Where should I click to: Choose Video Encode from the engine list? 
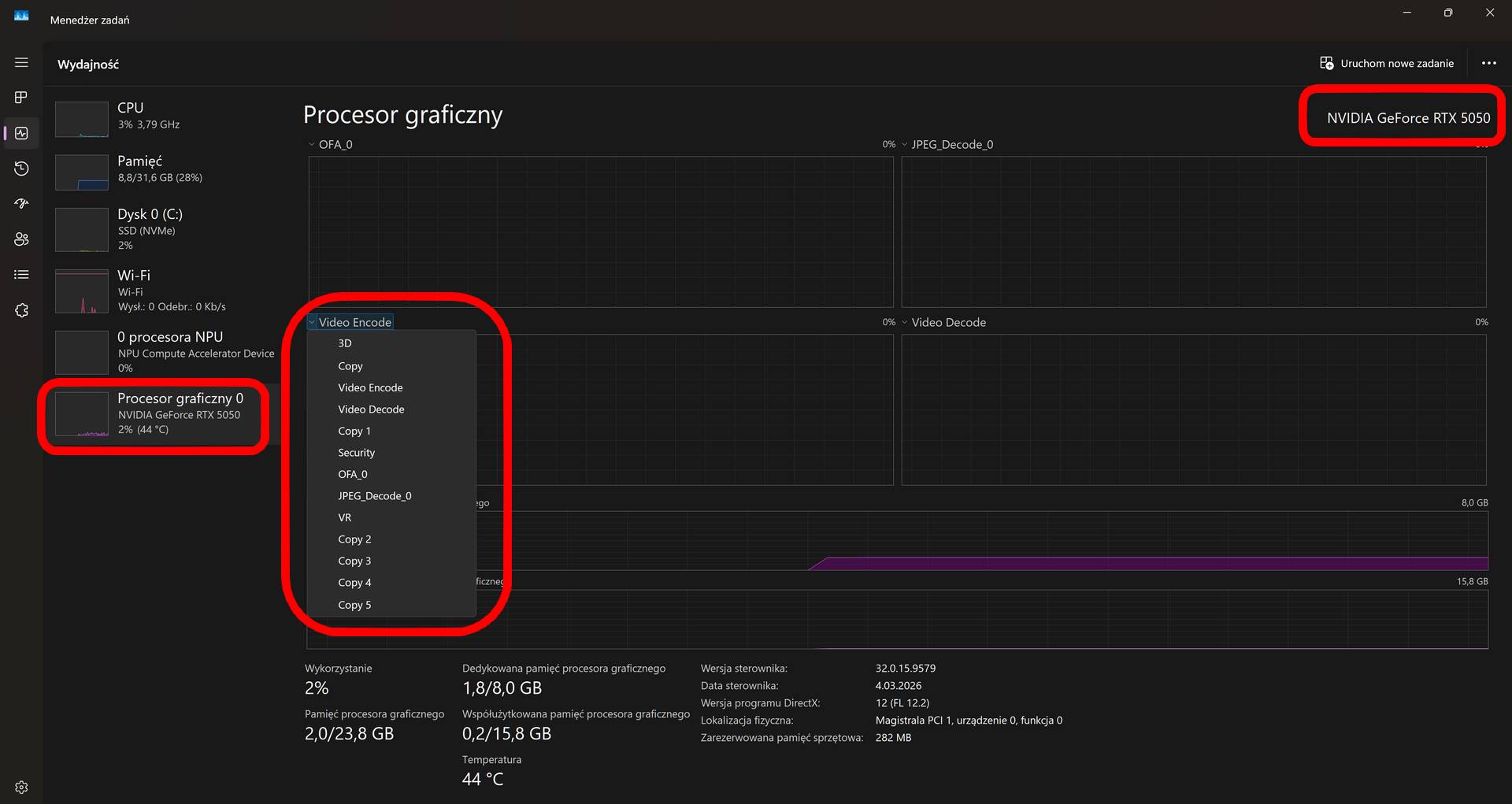[391, 387]
